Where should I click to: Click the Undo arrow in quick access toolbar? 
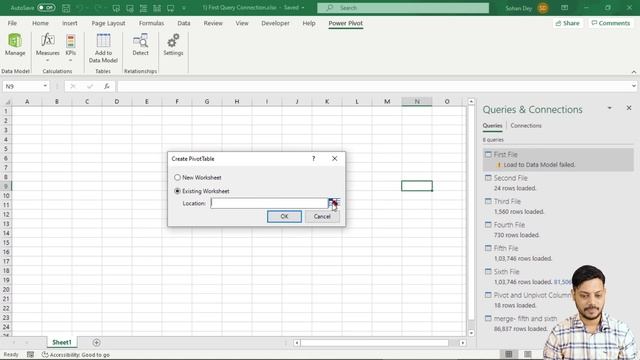click(x=79, y=8)
